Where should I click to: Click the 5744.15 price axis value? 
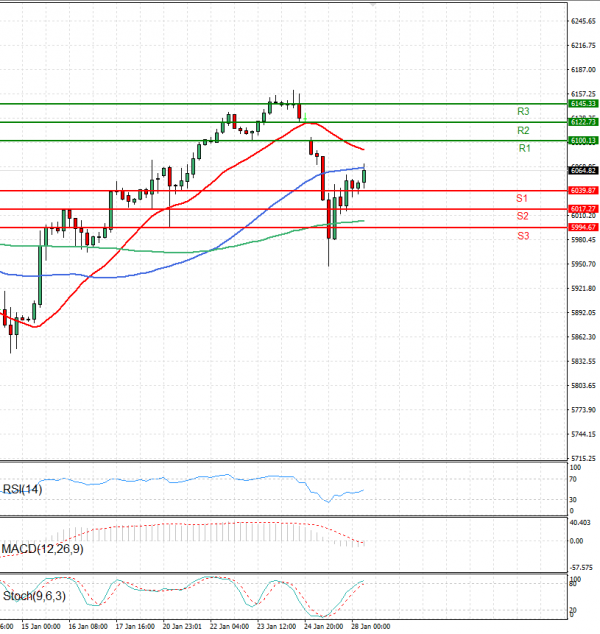[x=583, y=434]
